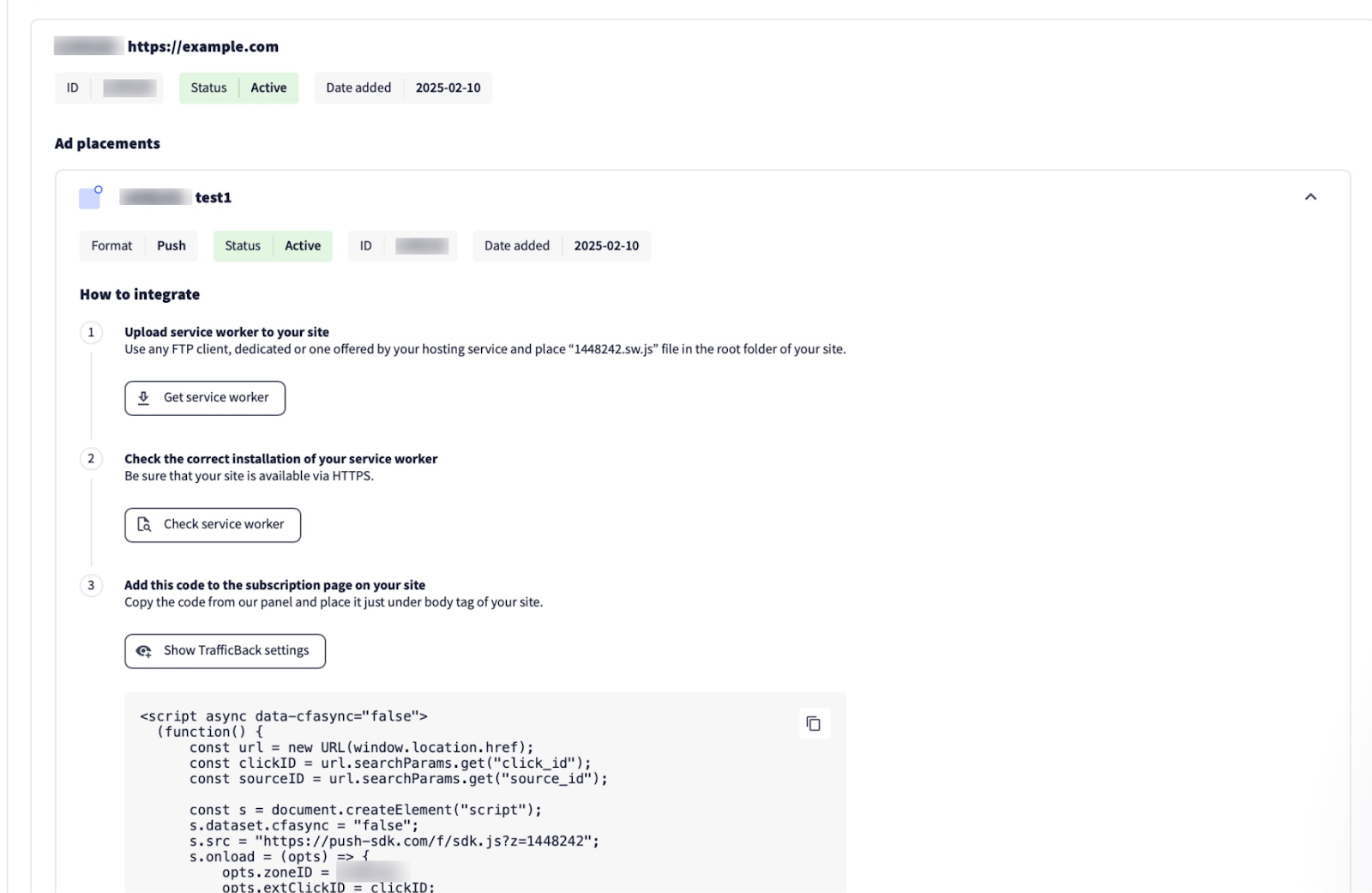Click the step 1 number circle

91,332
